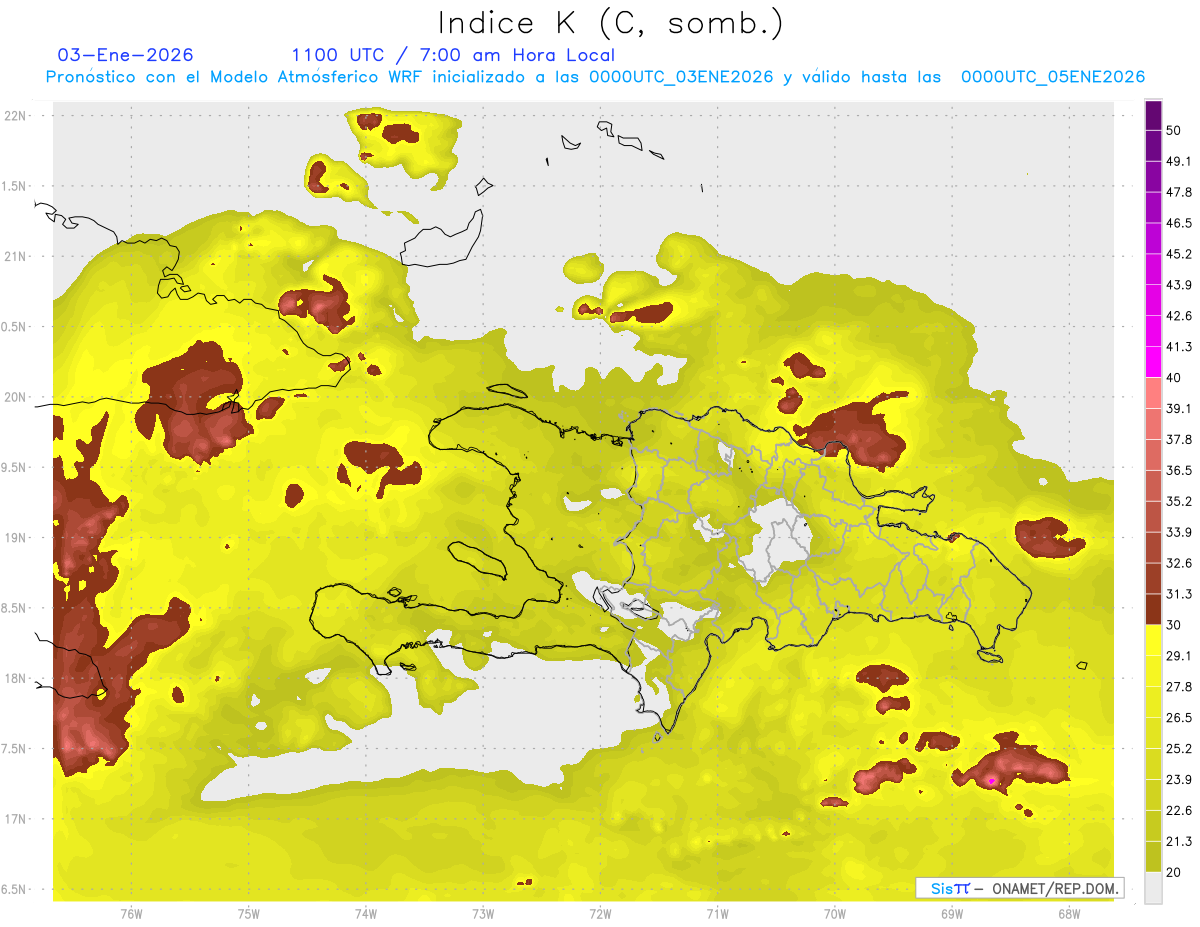Click the legend value "21.3"
The height and width of the screenshot is (927, 1200).
point(1178,842)
